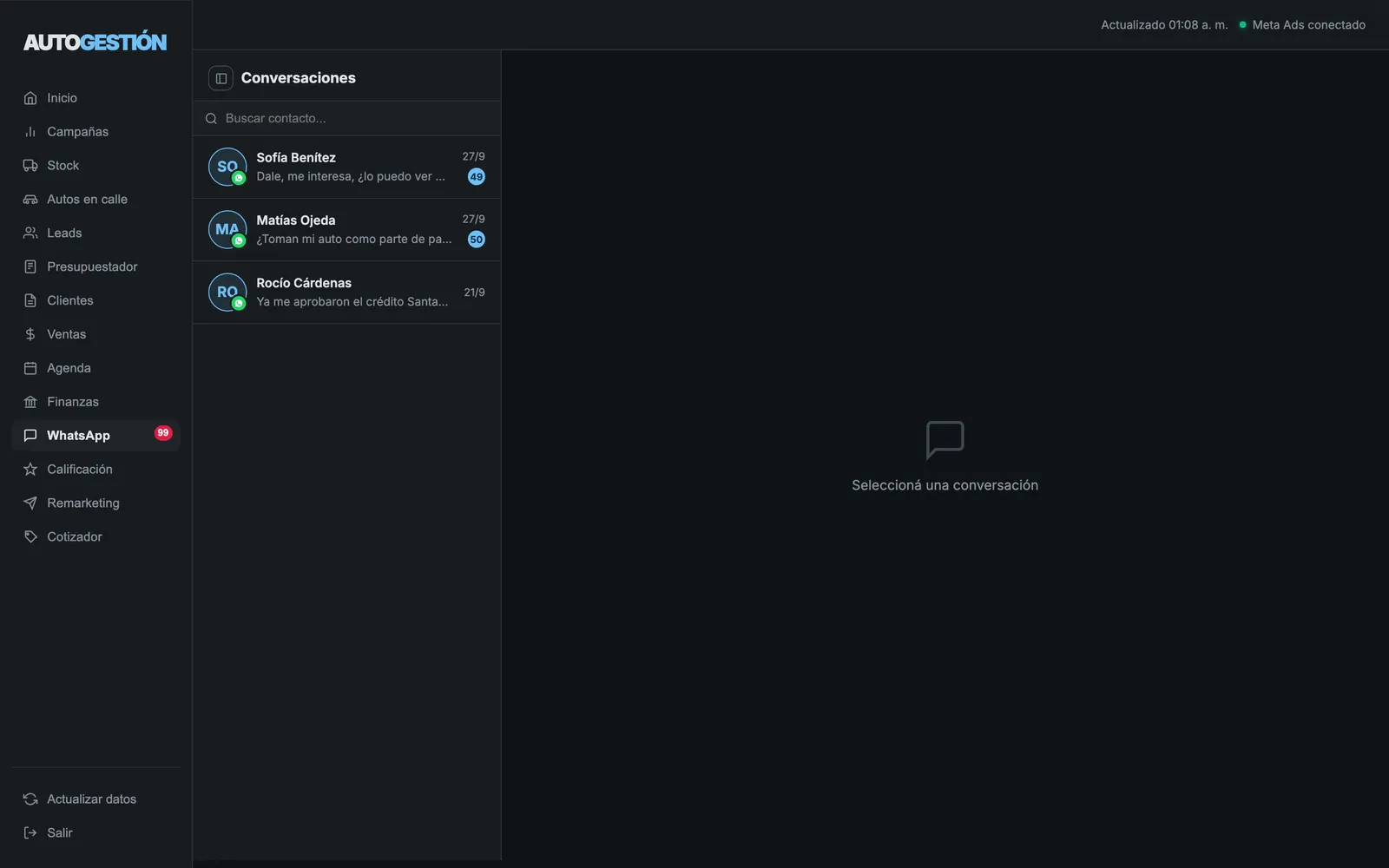Open the WhatsApp menu item

[x=95, y=436]
